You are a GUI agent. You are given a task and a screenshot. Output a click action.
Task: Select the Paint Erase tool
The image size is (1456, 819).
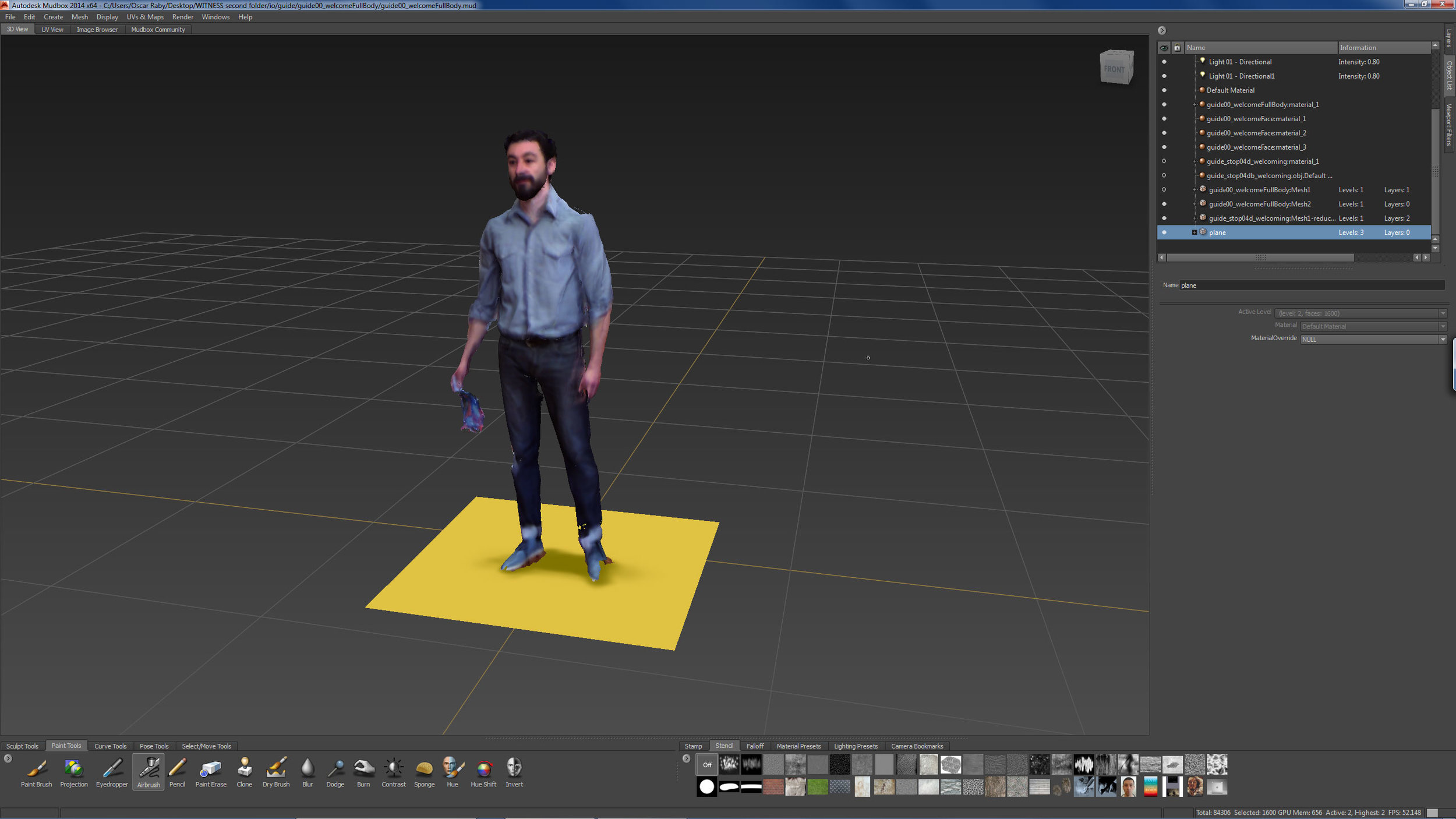click(x=211, y=772)
